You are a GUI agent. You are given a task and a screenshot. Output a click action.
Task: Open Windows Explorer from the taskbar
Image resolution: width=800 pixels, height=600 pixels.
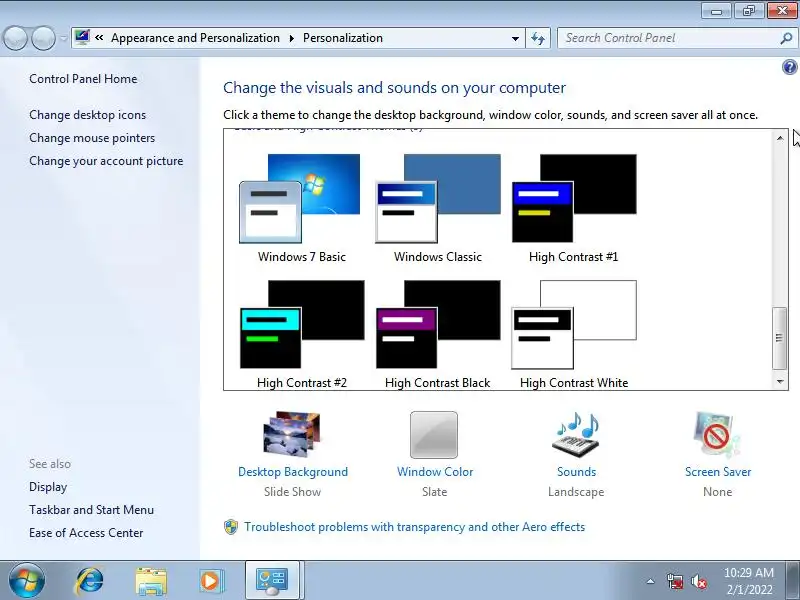click(151, 581)
